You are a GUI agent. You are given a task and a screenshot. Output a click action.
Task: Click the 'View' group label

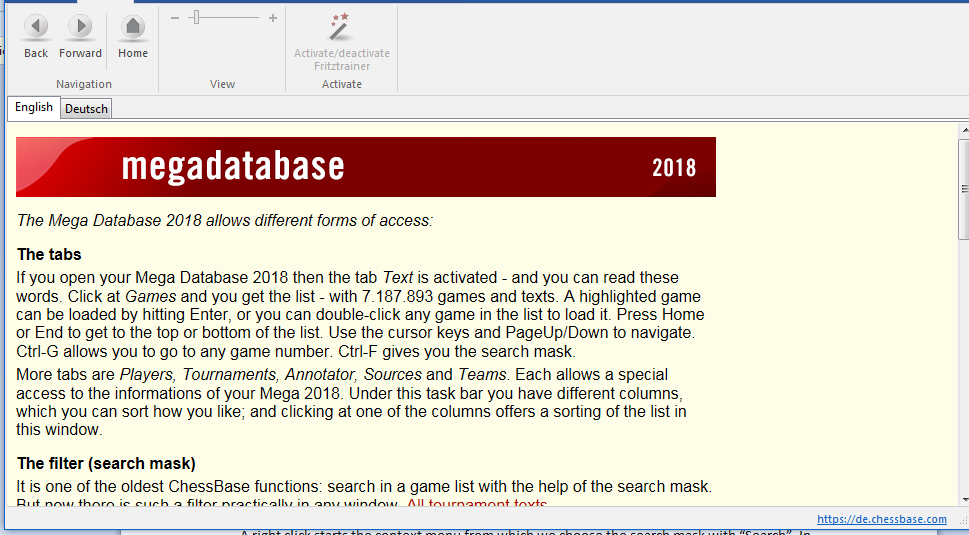[222, 84]
